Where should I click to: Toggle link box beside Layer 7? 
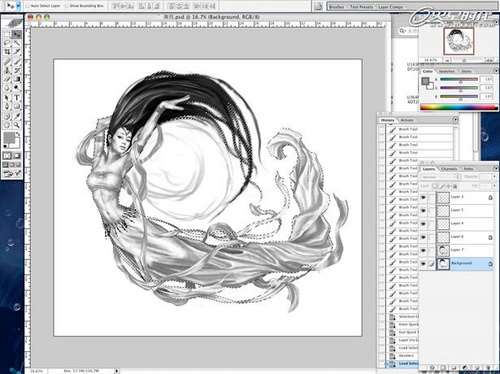432,250
